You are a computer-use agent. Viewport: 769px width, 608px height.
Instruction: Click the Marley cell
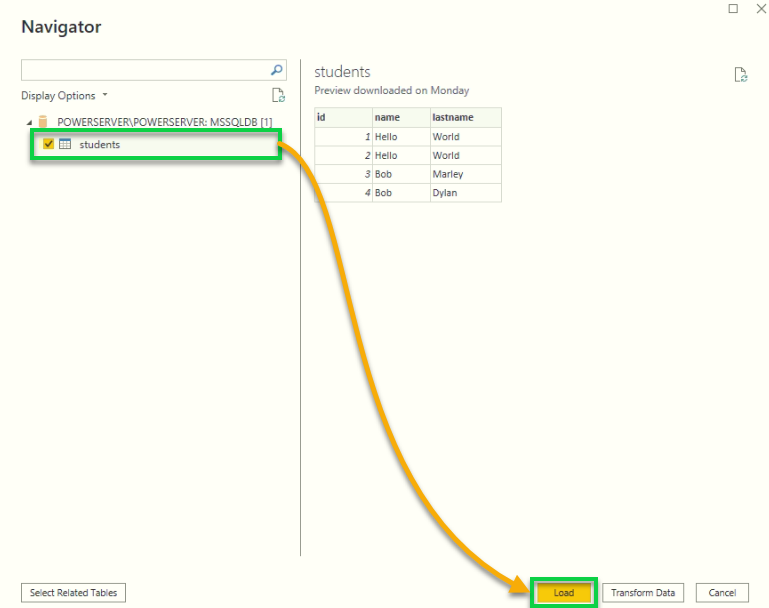(x=466, y=174)
